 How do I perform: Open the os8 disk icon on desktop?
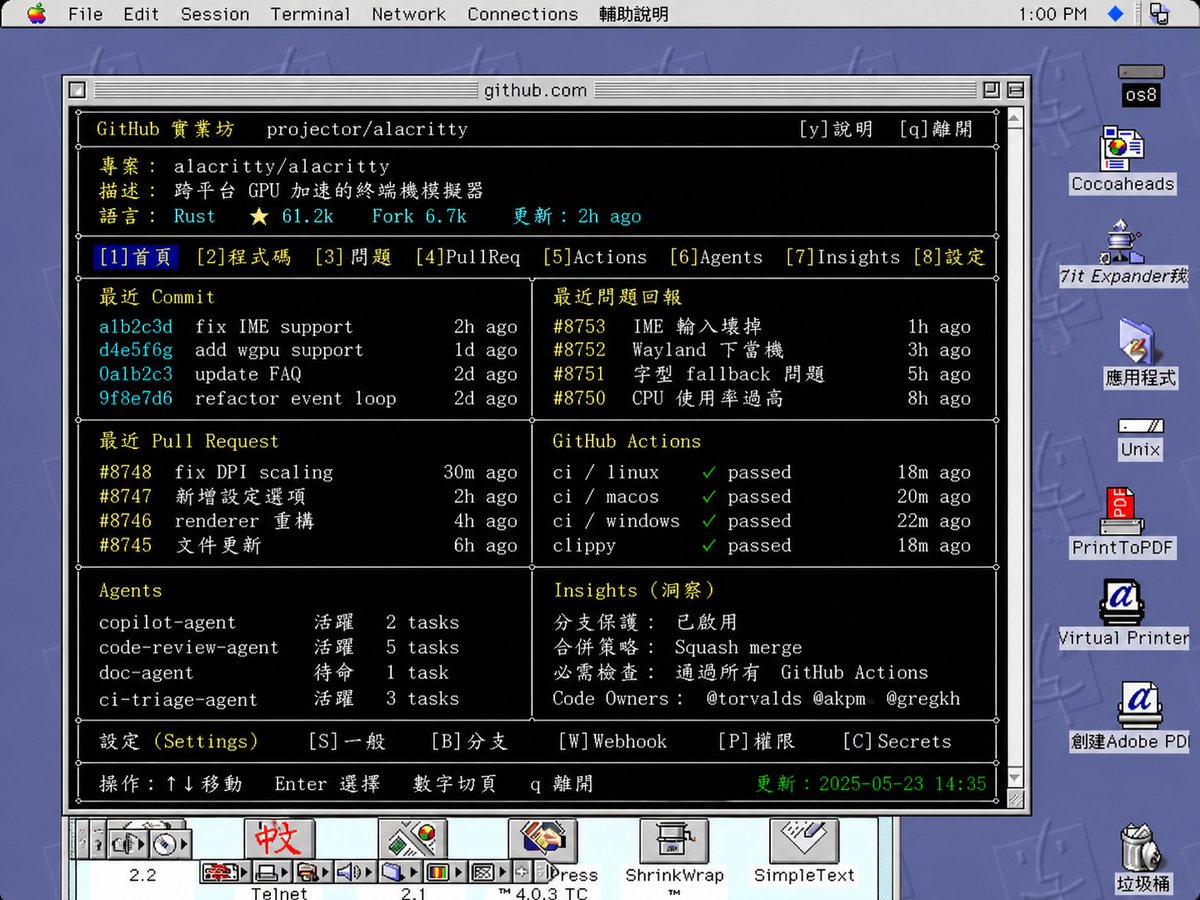click(x=1141, y=85)
